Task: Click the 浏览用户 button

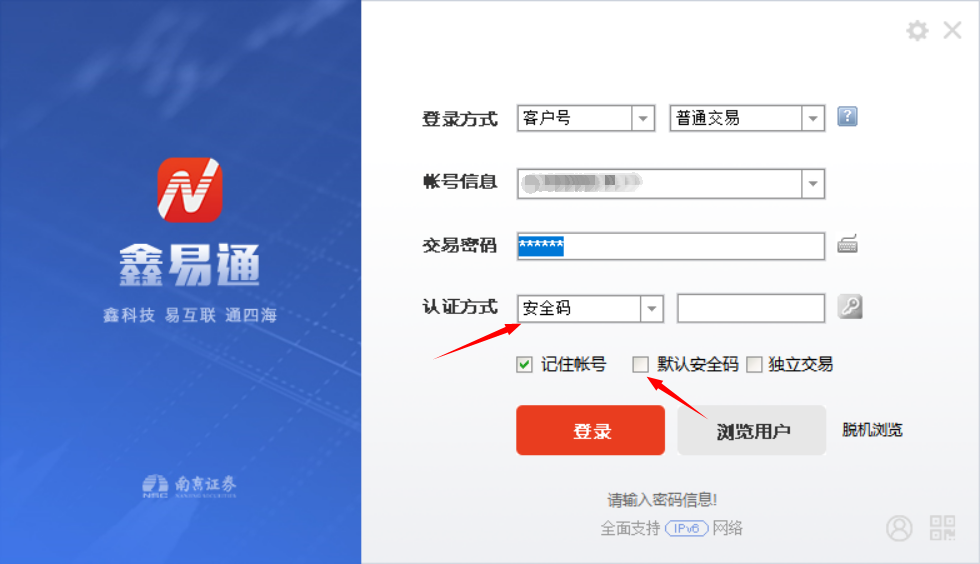Action: coord(752,430)
